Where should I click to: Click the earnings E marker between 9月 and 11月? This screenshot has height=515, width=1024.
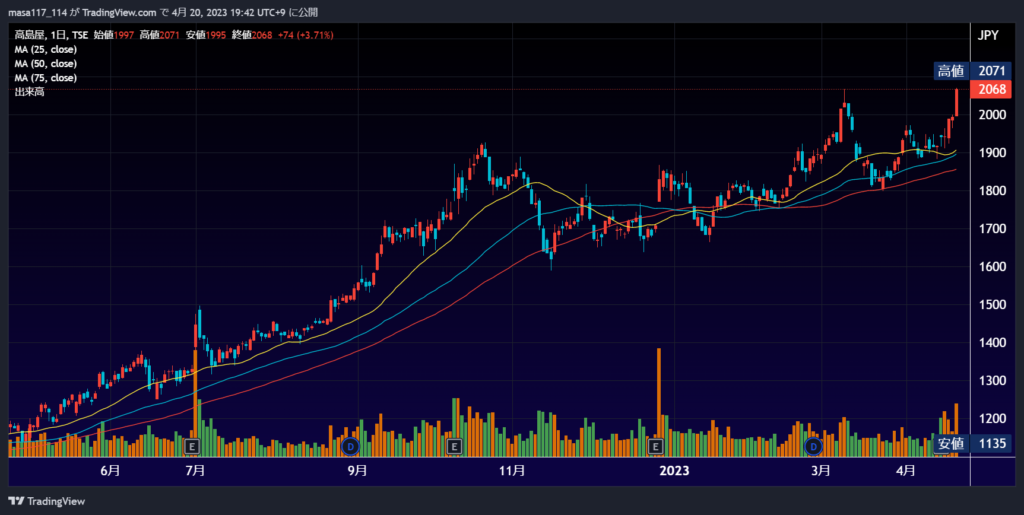455,446
